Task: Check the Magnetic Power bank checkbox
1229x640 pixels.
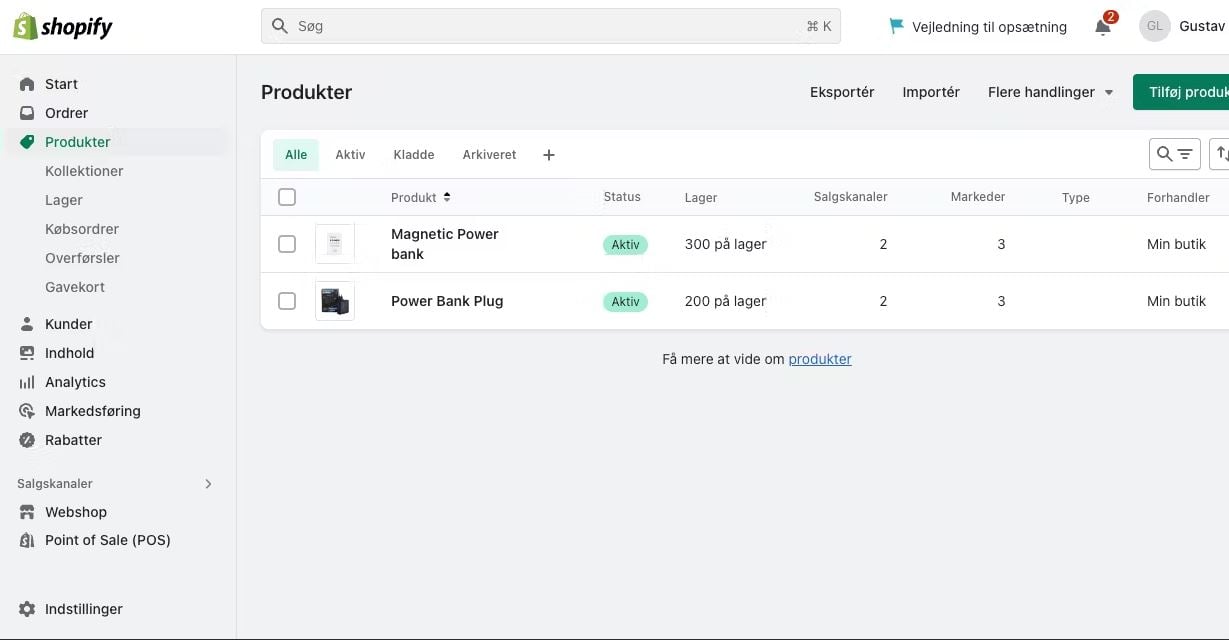Action: [x=287, y=244]
